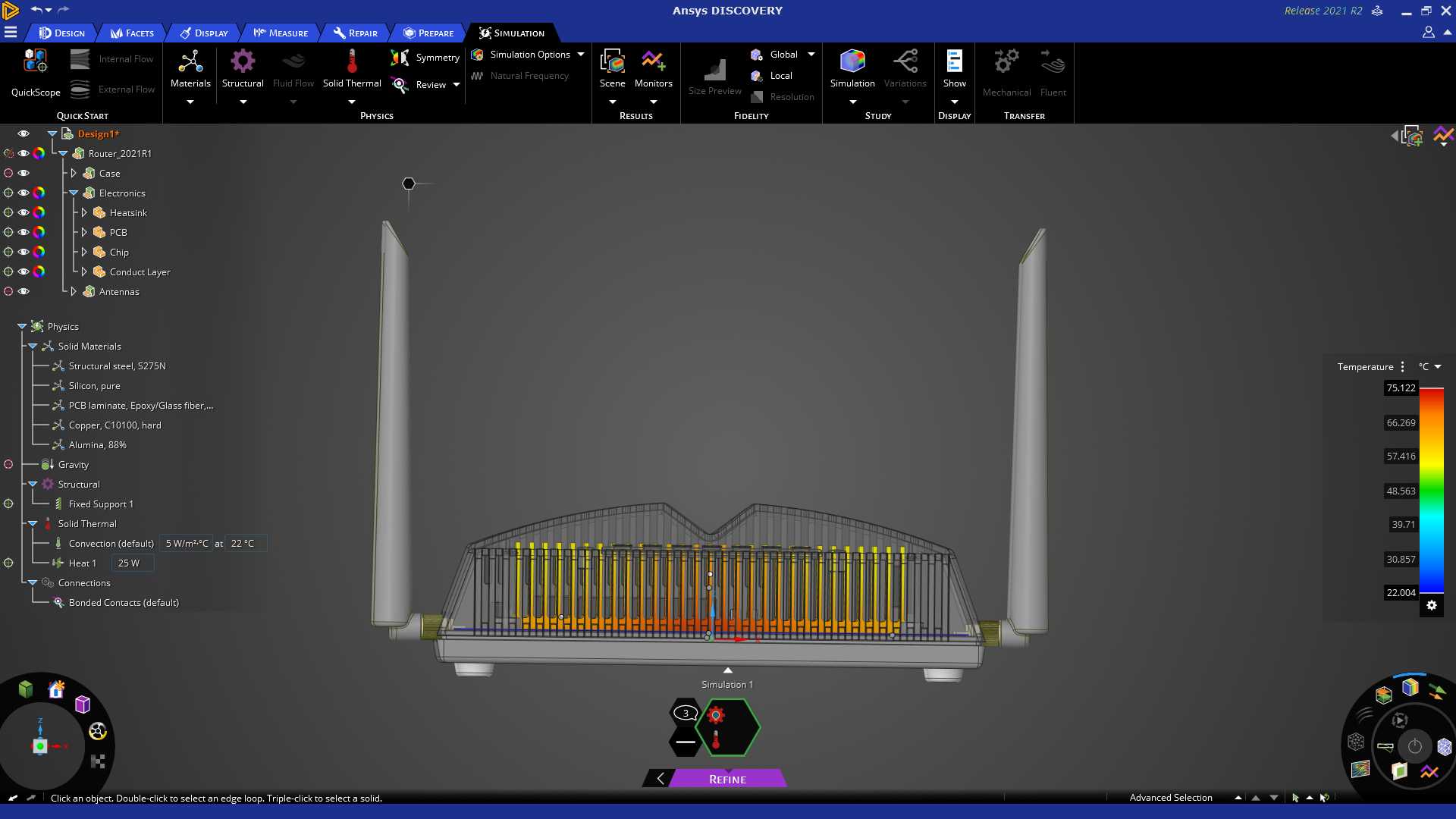Image resolution: width=1456 pixels, height=819 pixels.
Task: Switch to the Prepare tab
Action: pos(428,33)
